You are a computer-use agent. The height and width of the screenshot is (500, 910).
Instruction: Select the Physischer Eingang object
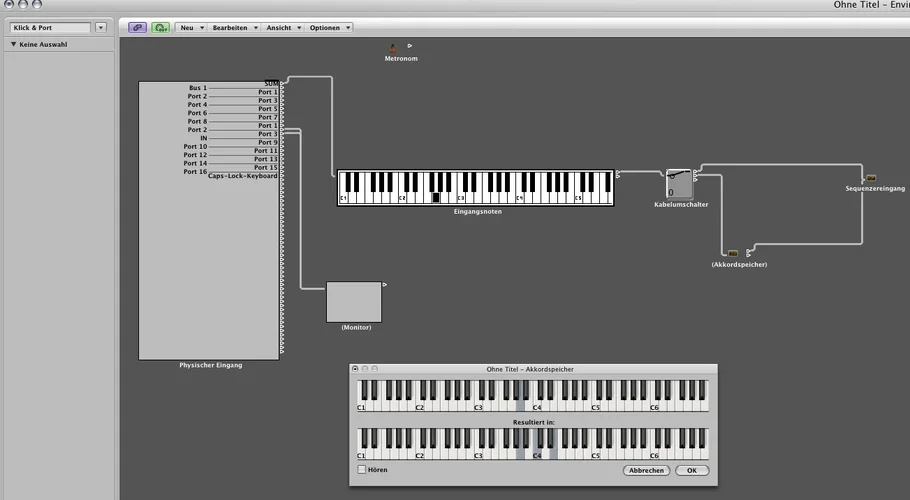[x=209, y=220]
